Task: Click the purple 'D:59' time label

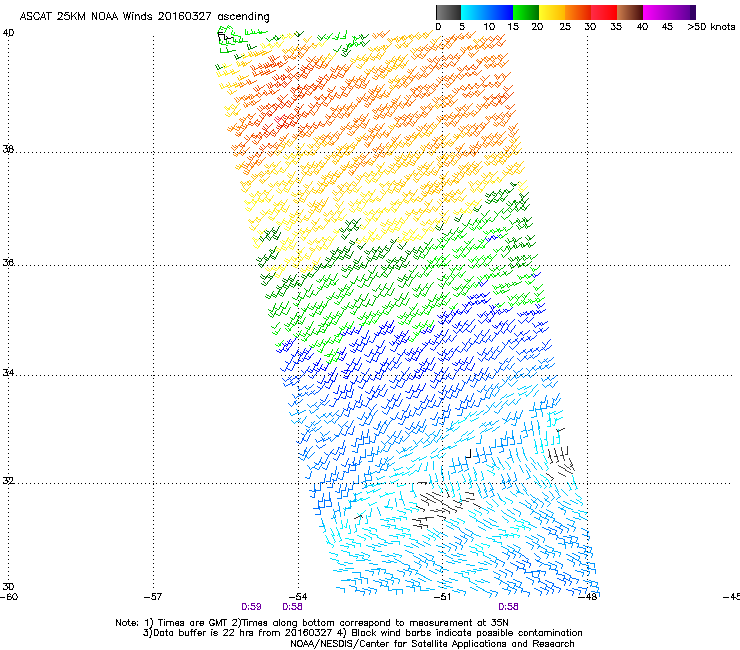Action: (251, 607)
